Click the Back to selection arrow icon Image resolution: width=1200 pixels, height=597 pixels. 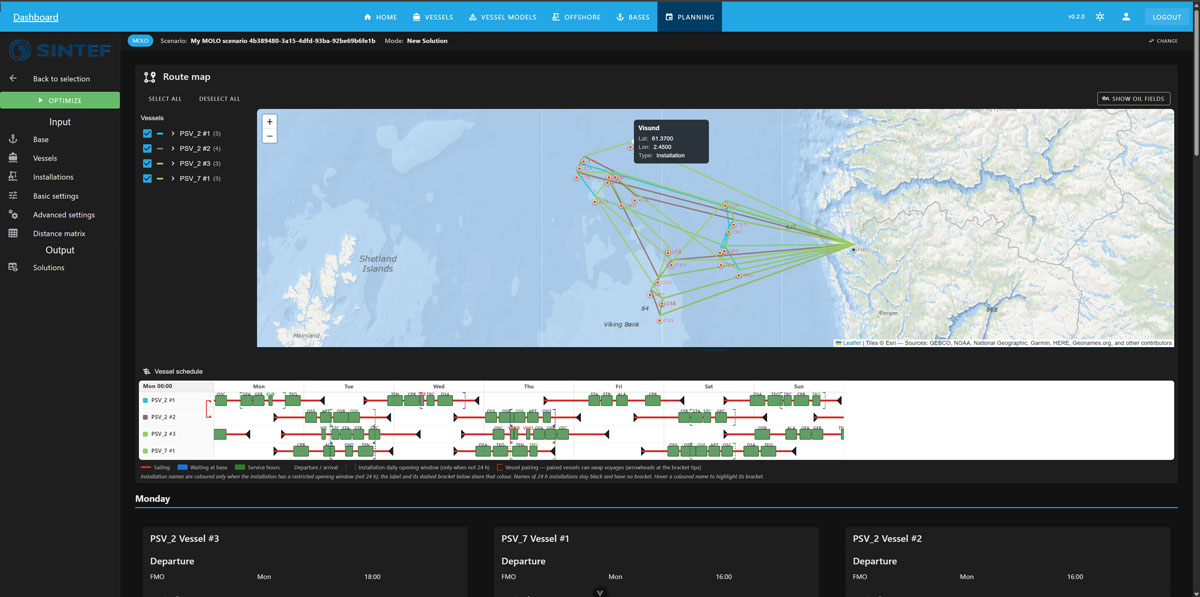[x=13, y=78]
